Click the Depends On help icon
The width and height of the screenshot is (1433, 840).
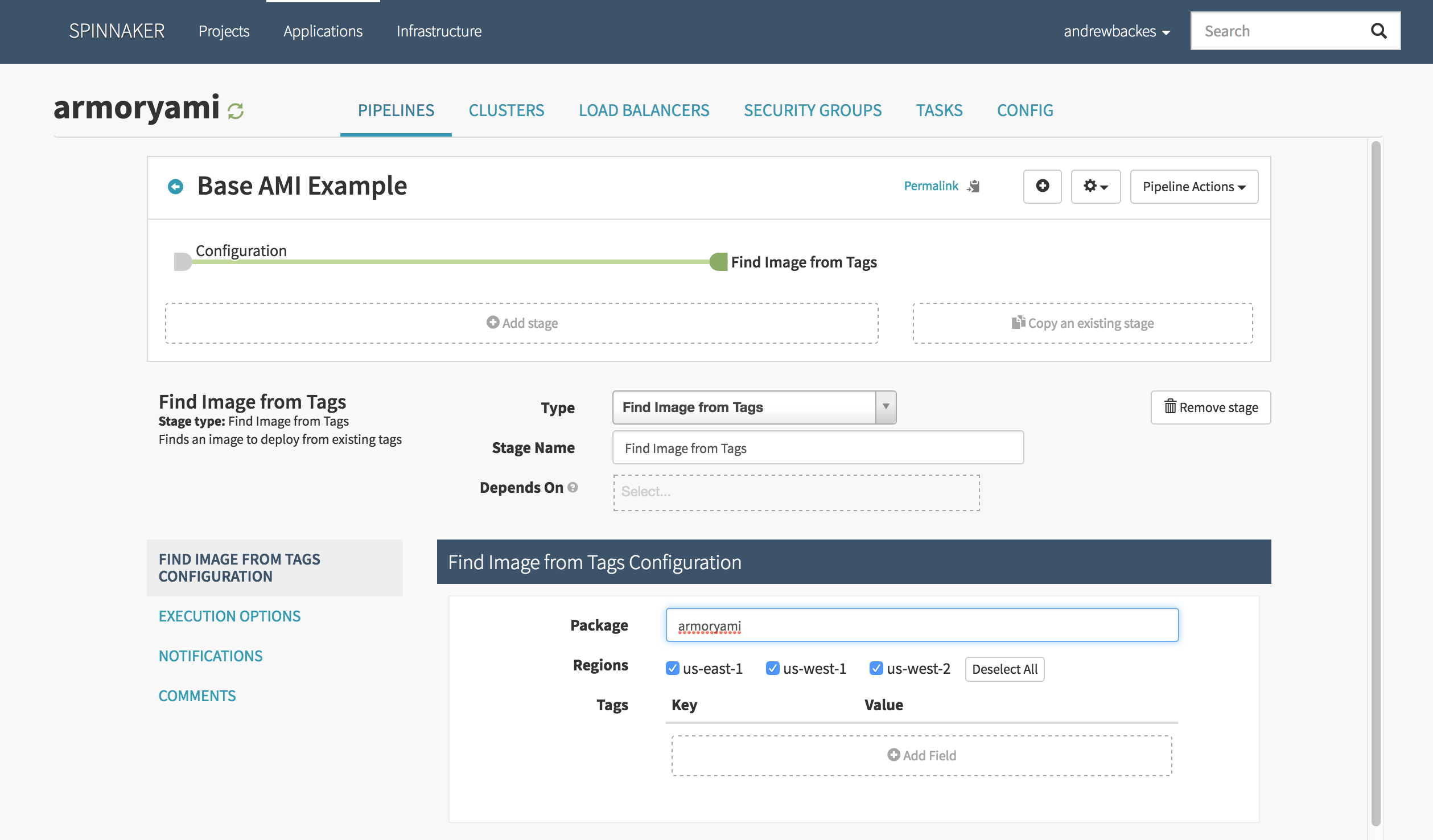coord(573,487)
